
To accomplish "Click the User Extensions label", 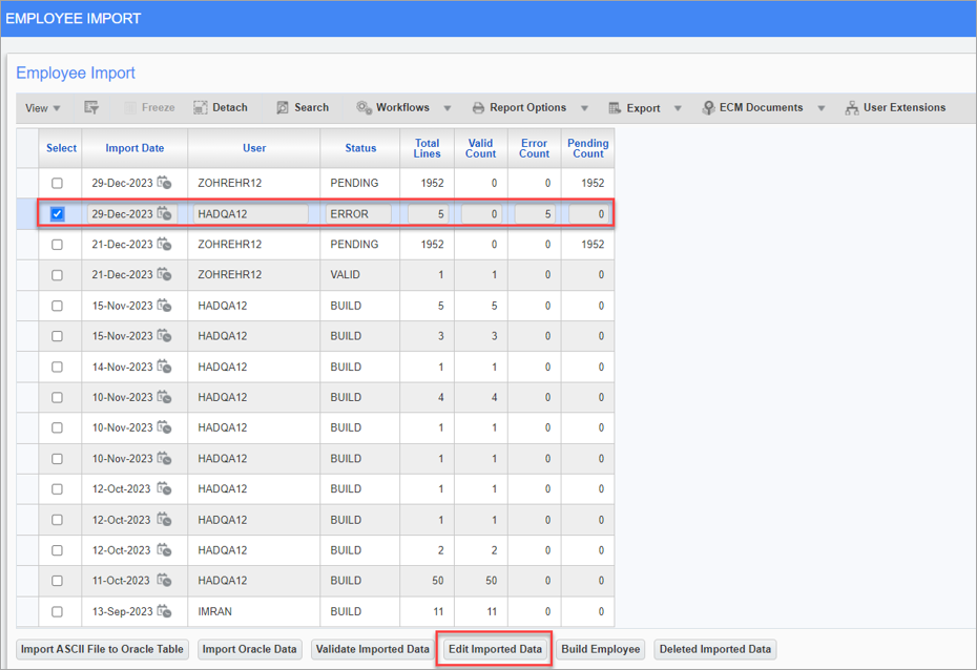I will [904, 107].
